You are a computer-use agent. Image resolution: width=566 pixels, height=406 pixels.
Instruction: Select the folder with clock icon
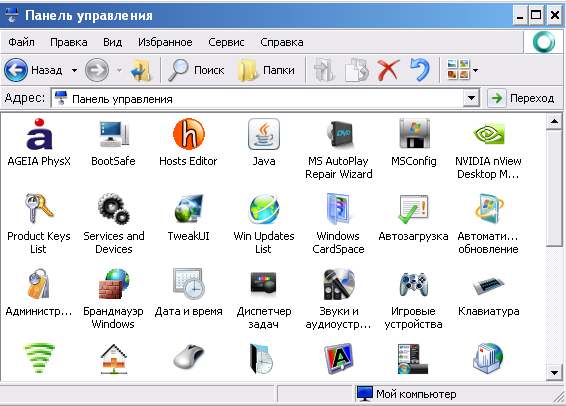tap(261, 359)
